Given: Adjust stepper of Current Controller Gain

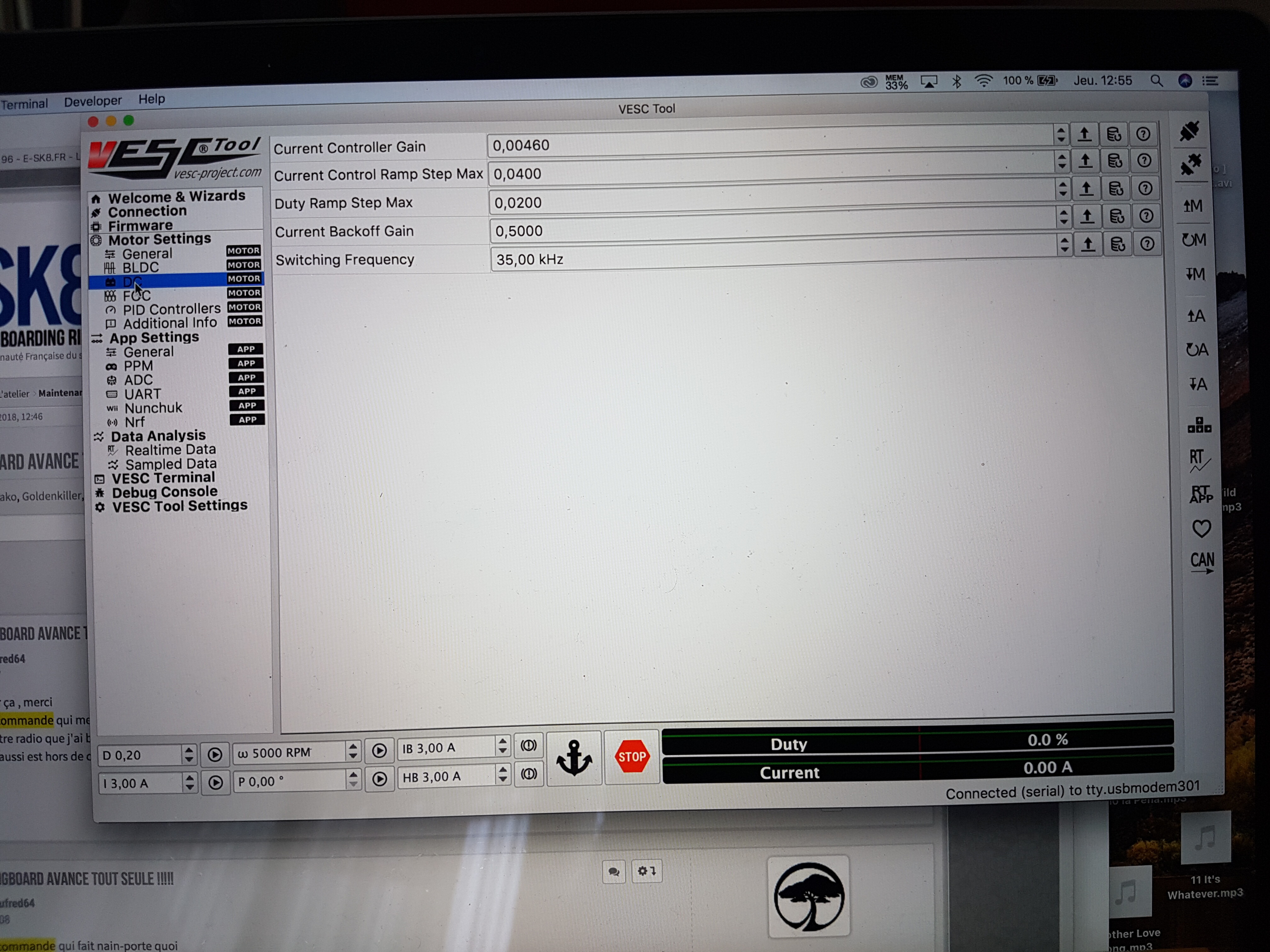Looking at the screenshot, I should point(1061,135).
